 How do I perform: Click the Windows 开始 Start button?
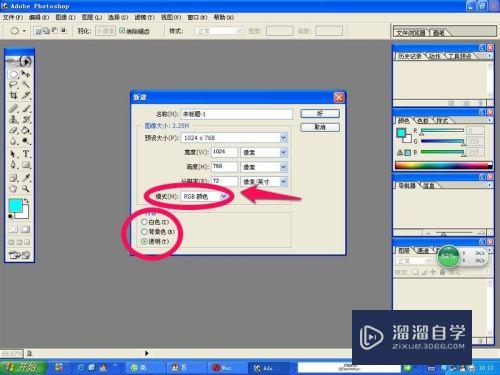(x=23, y=367)
